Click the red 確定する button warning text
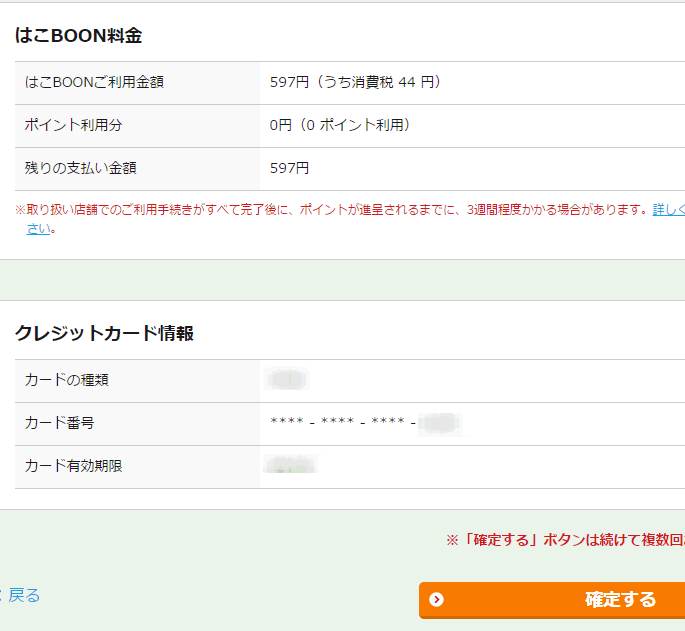 [565, 540]
